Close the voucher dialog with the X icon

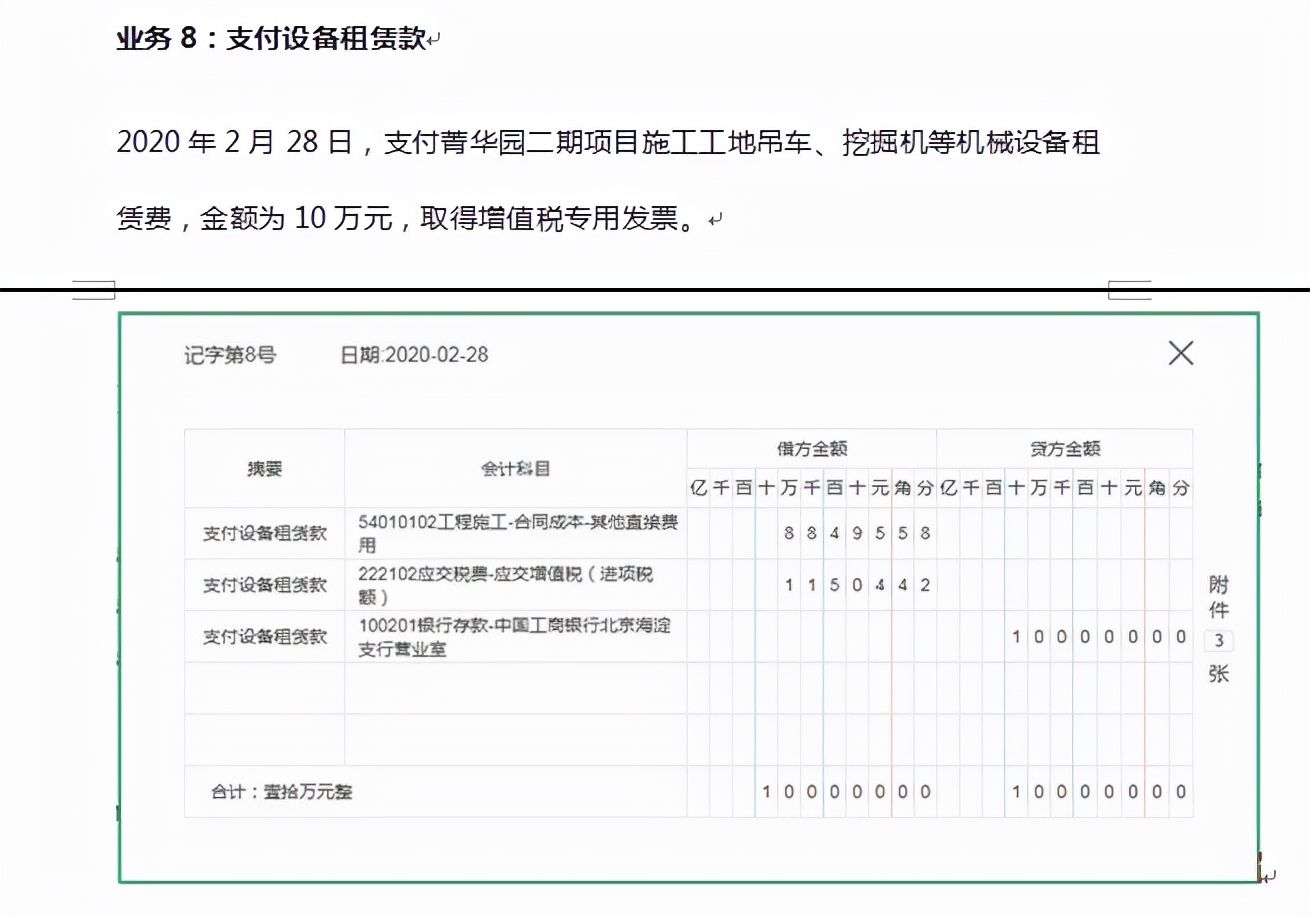click(x=1181, y=353)
